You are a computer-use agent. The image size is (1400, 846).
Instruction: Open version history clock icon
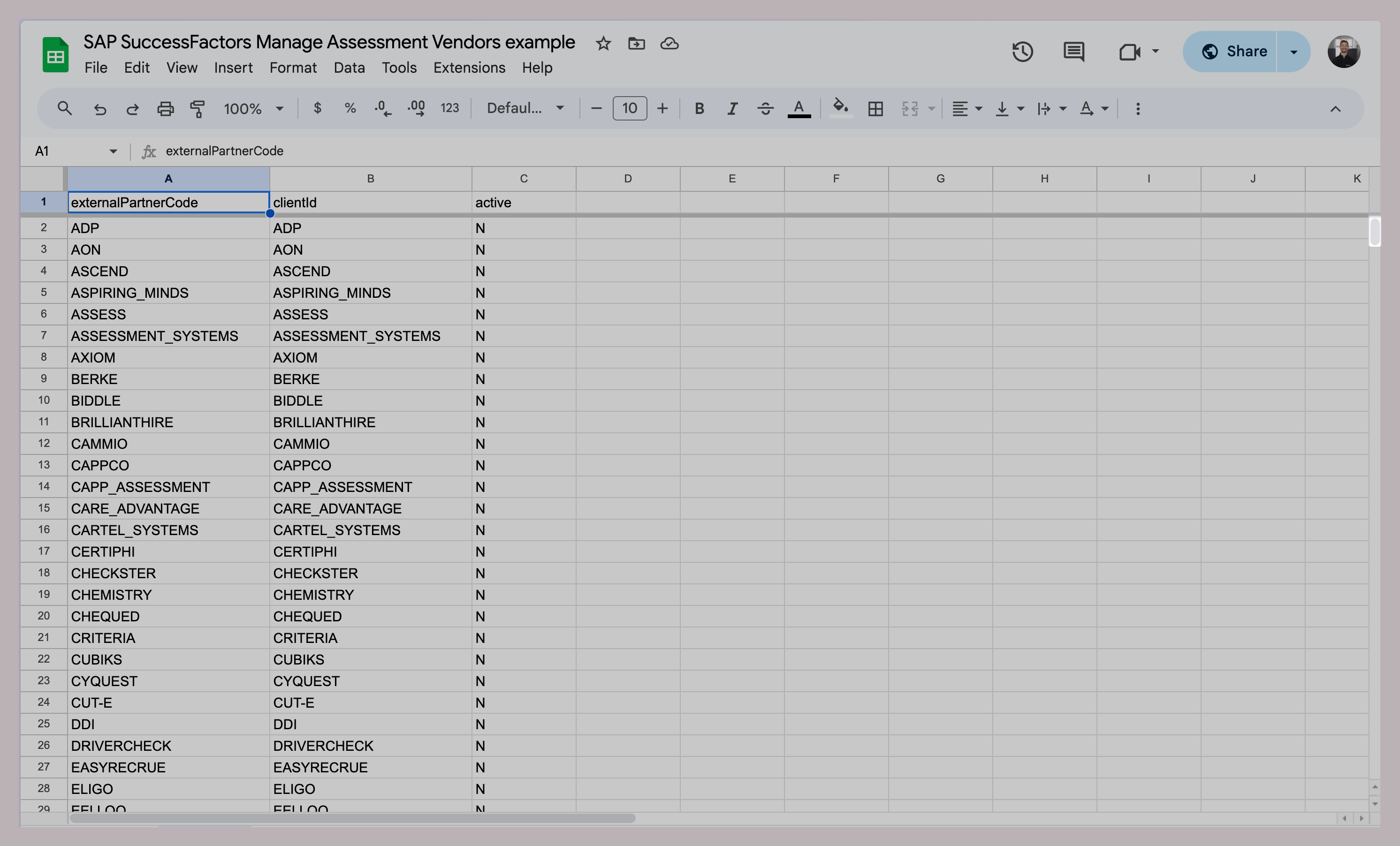[x=1023, y=52]
